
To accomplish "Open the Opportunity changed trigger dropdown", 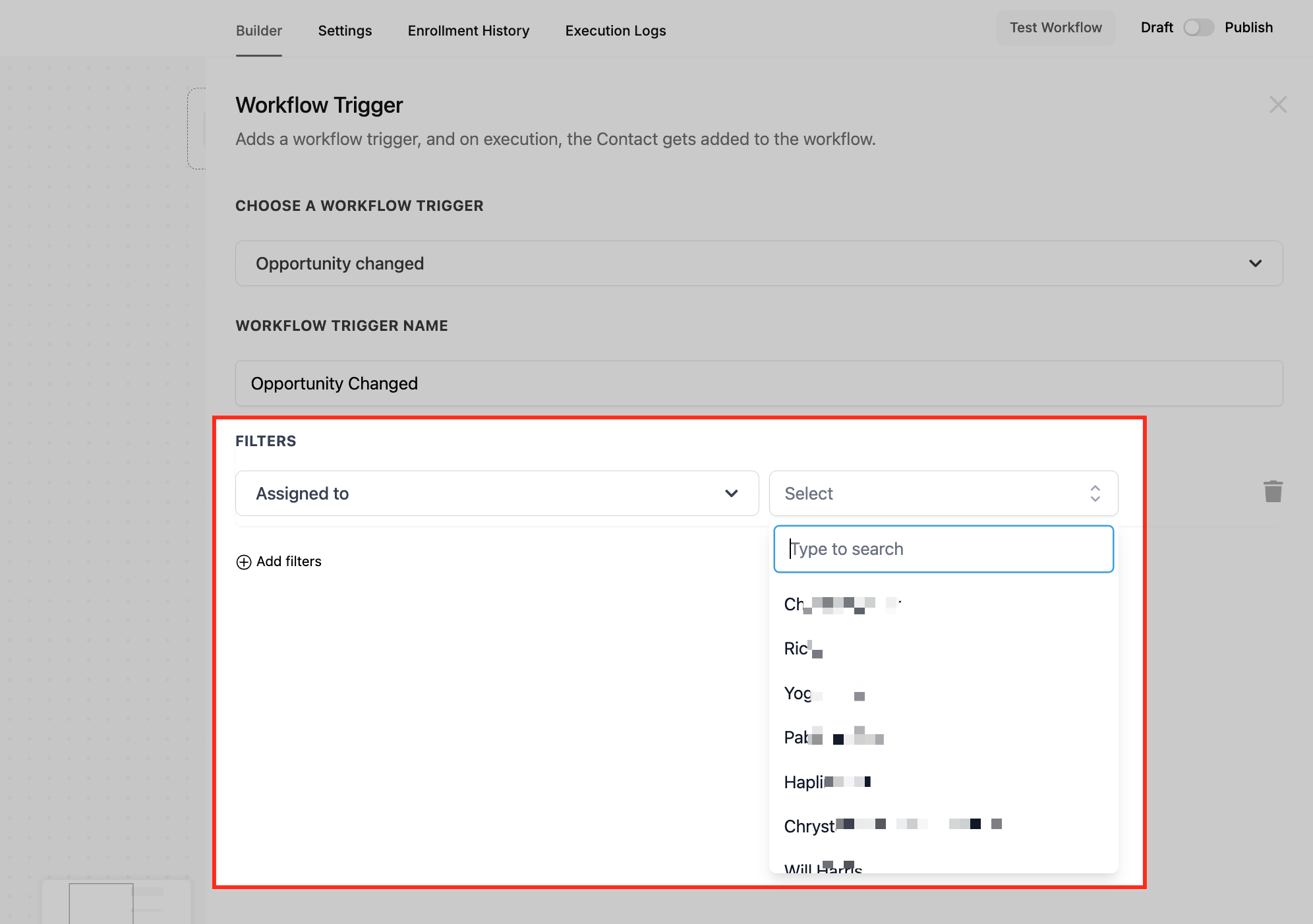I will tap(759, 264).
